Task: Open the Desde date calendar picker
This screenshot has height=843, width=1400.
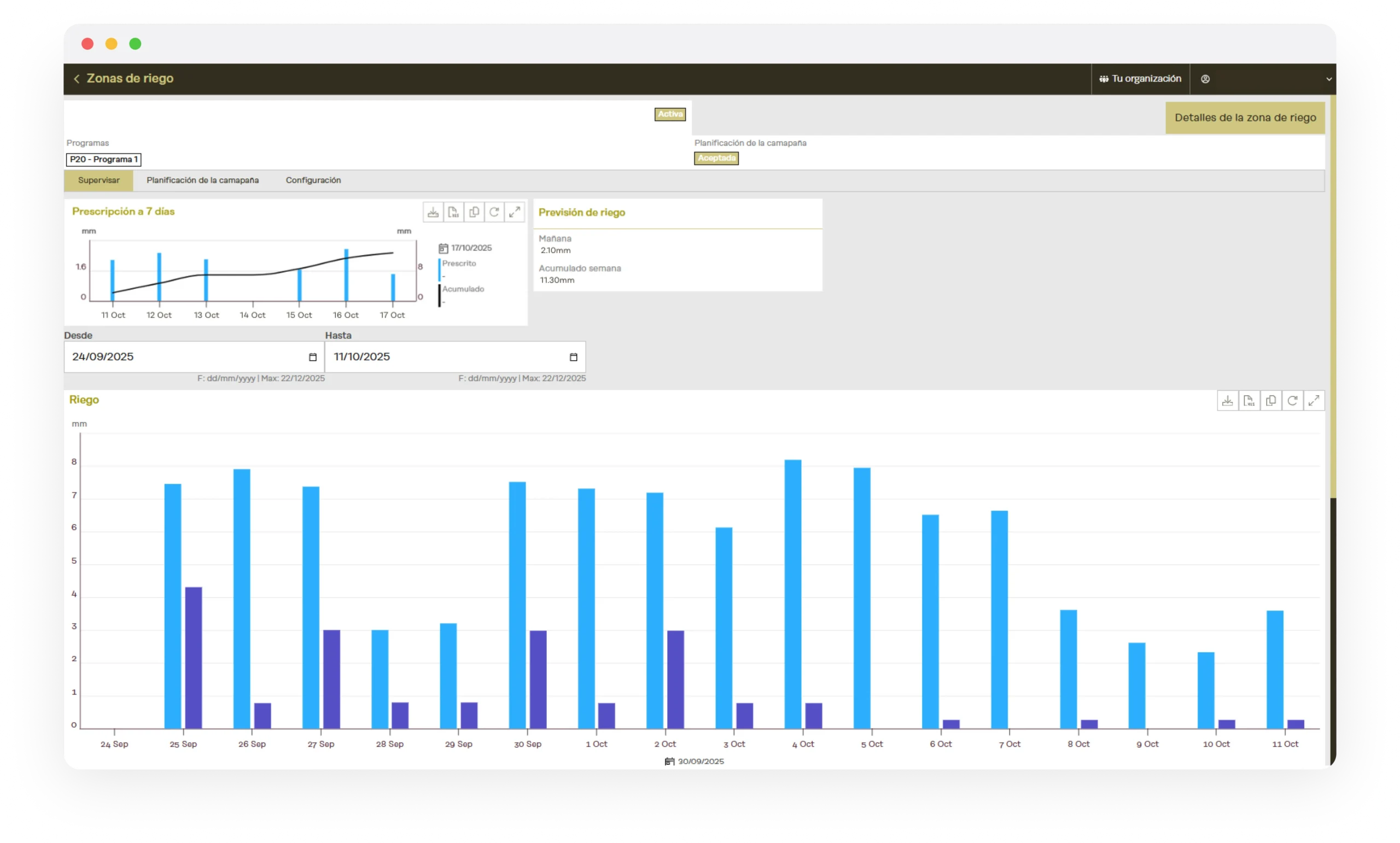Action: pos(312,358)
